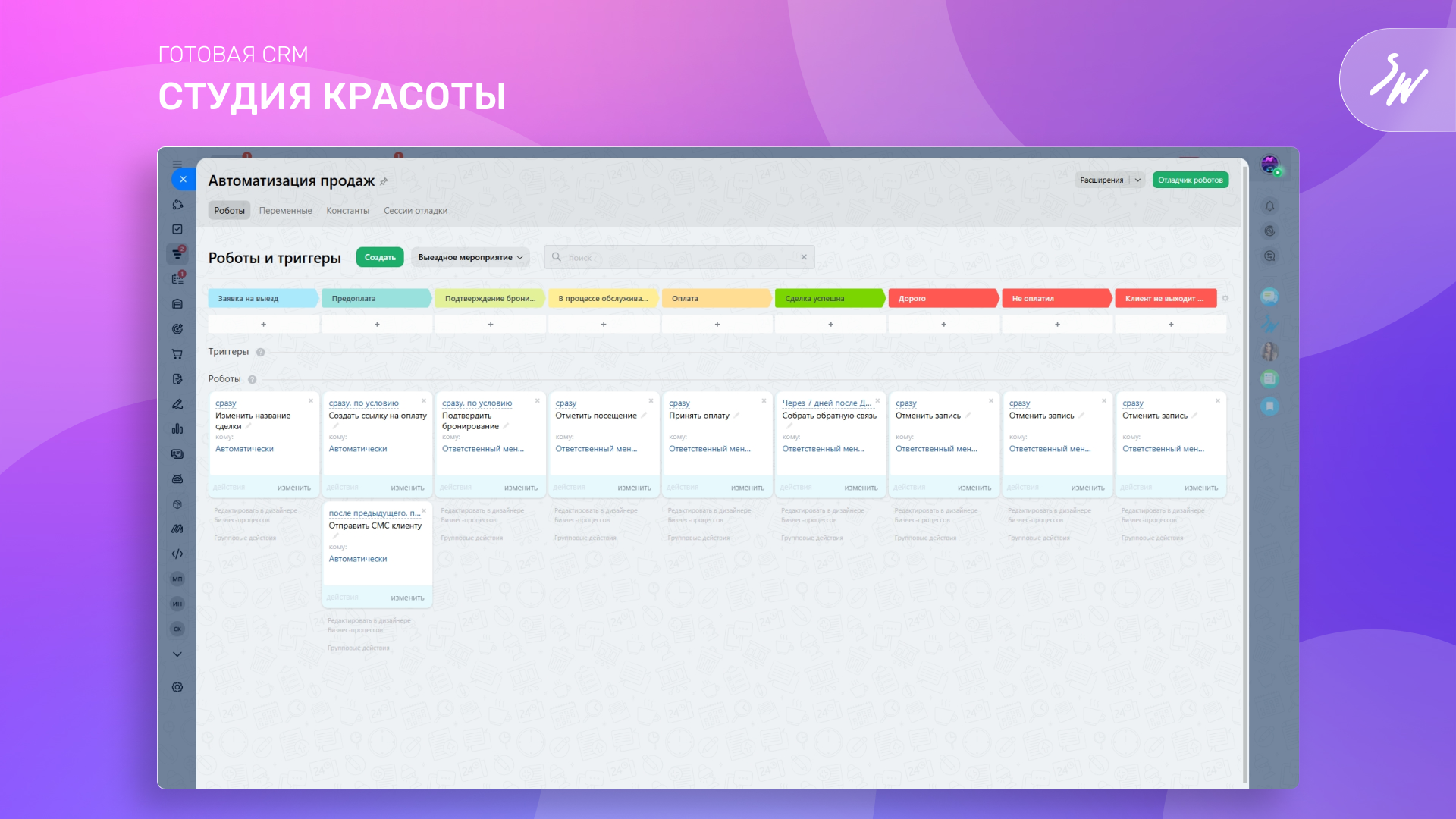Close the slider with blue X button
1456x819 pixels.
(183, 180)
